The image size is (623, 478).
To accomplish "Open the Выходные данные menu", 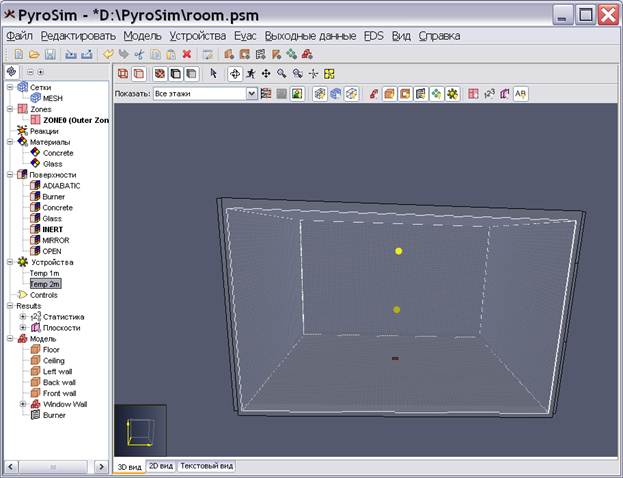I will tap(310, 36).
